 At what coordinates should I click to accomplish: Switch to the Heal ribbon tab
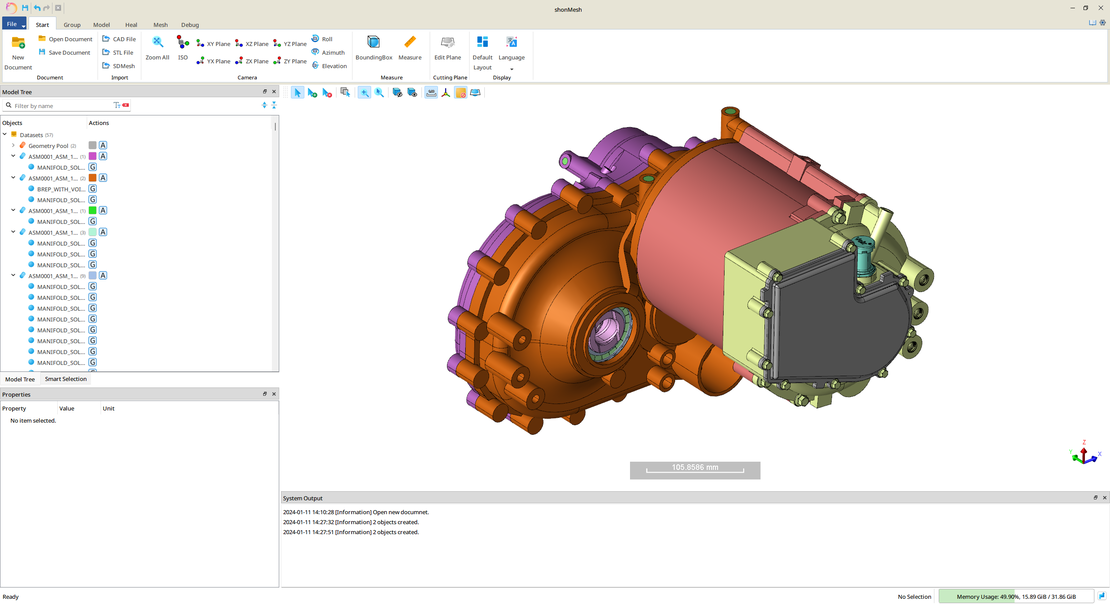(131, 25)
